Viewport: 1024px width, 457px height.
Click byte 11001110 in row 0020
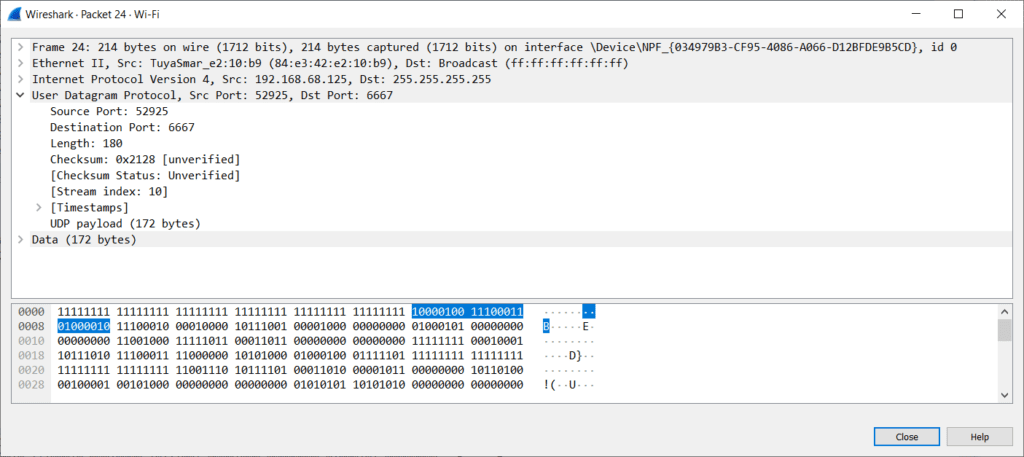click(202, 370)
